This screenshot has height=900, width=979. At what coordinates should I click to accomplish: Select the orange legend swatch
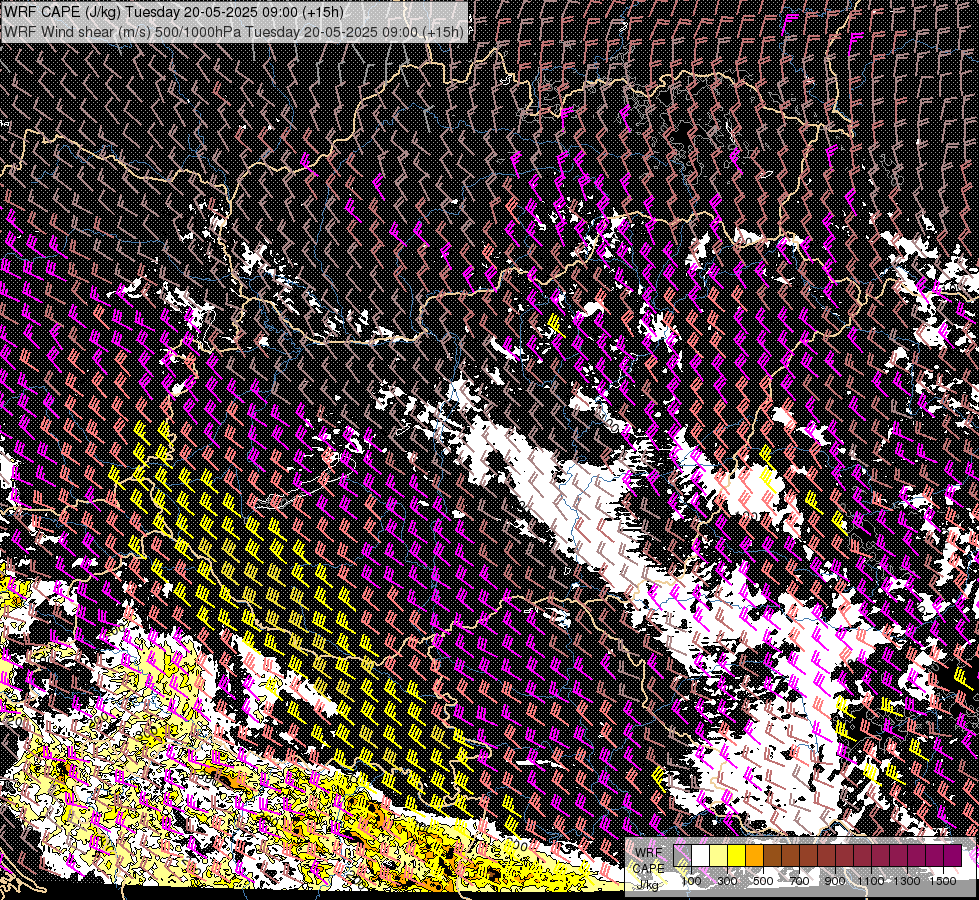754,855
